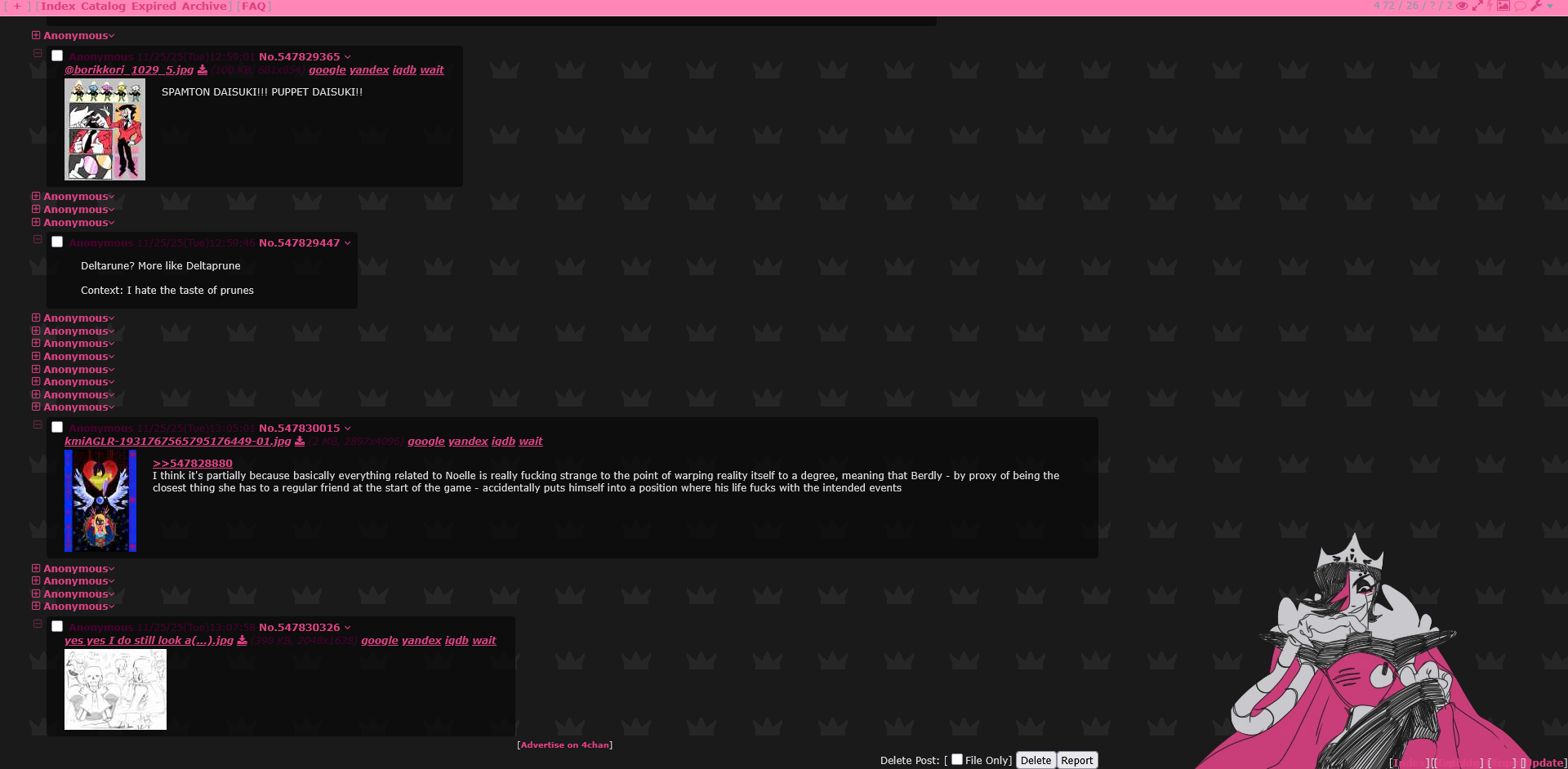Click wait link on post No.547830015

pyautogui.click(x=531, y=441)
